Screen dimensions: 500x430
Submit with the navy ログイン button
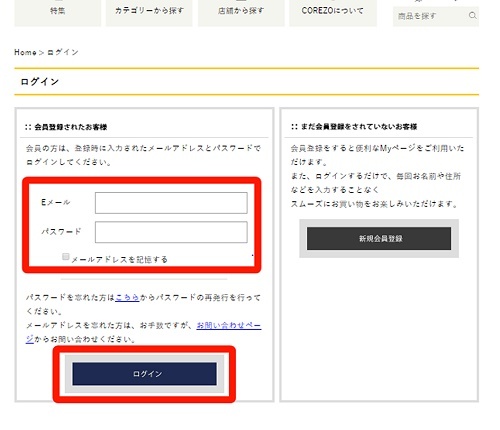(144, 374)
